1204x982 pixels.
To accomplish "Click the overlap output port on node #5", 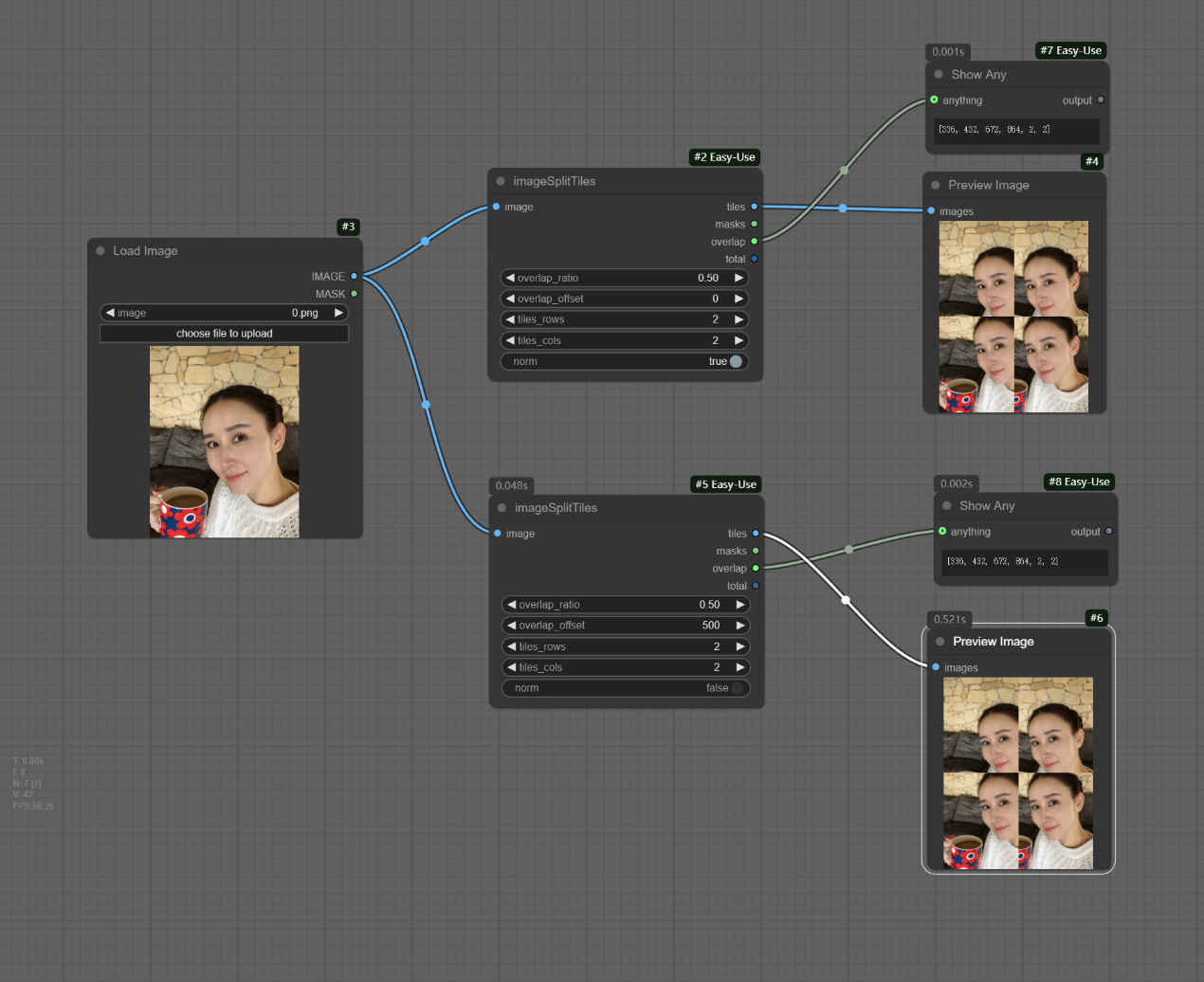I will [756, 569].
